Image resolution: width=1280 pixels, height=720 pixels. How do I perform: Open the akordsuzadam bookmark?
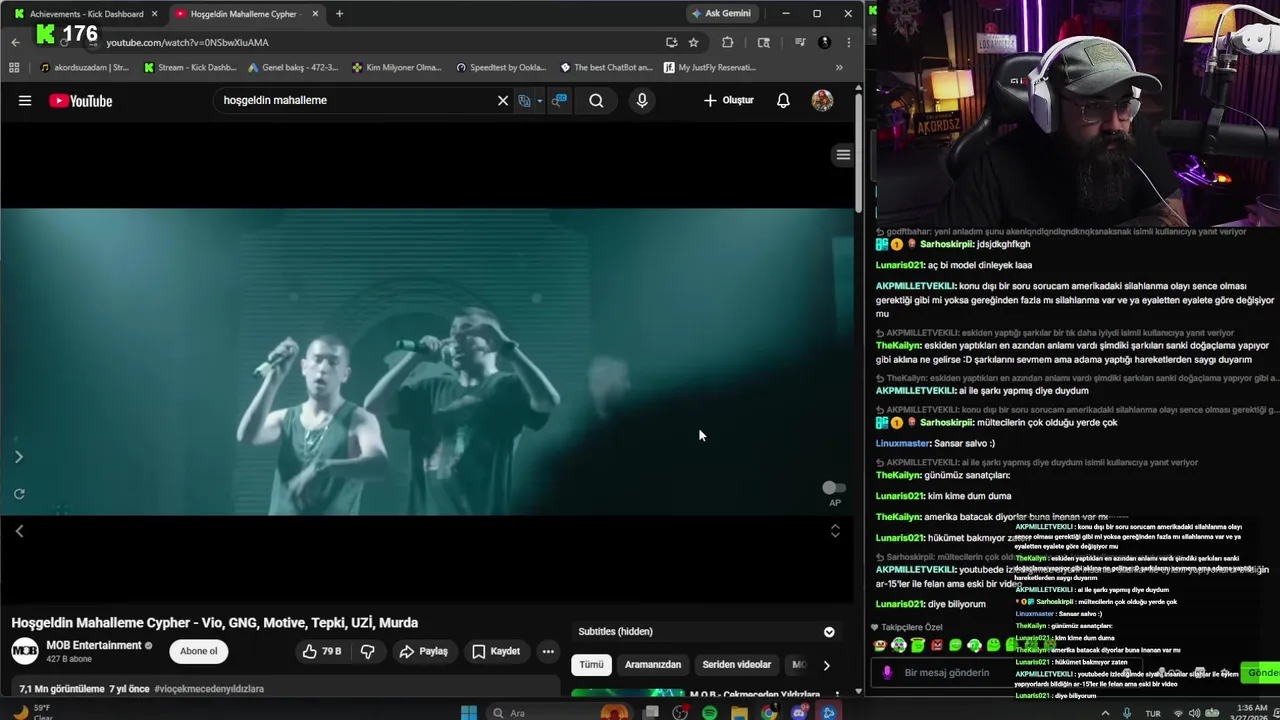(x=85, y=68)
